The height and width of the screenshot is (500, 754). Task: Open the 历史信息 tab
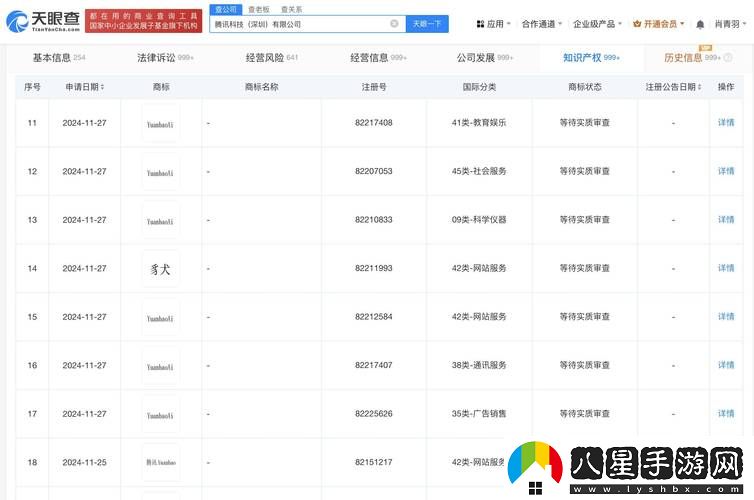pos(692,58)
